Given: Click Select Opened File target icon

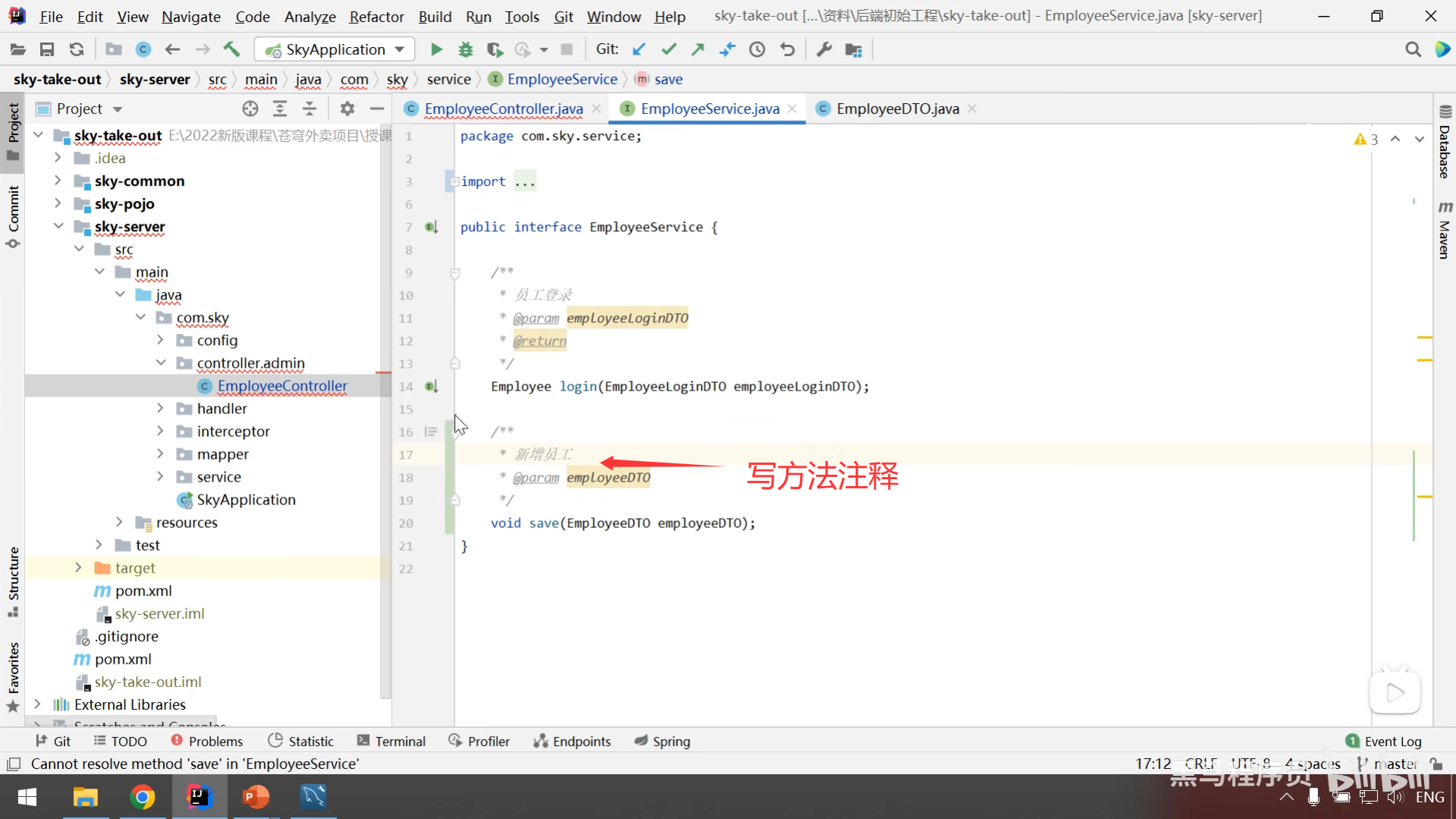Looking at the screenshot, I should (250, 108).
